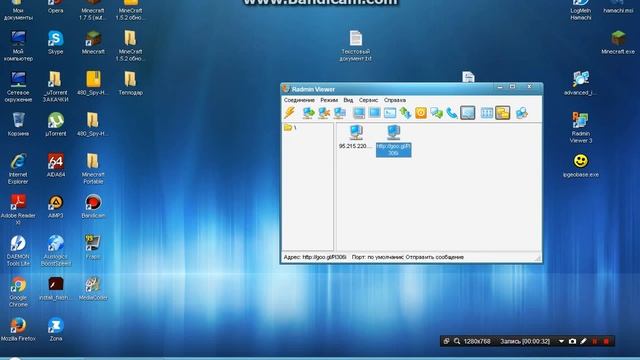640x360 pixels.
Task: Select Mozilla Firefox desktop icon
Action: click(x=18, y=329)
